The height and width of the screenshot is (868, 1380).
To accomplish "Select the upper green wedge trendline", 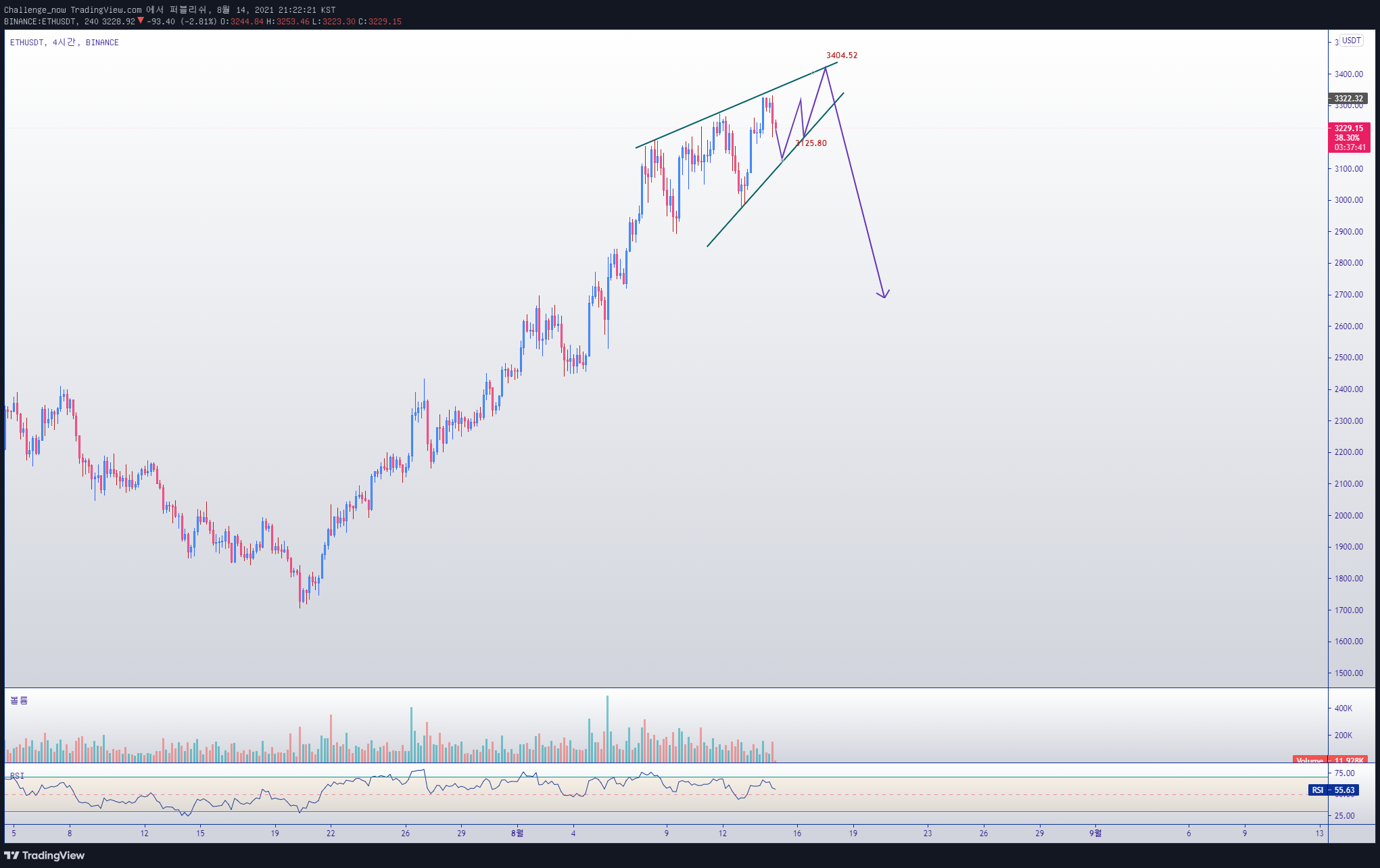I will click(736, 105).
